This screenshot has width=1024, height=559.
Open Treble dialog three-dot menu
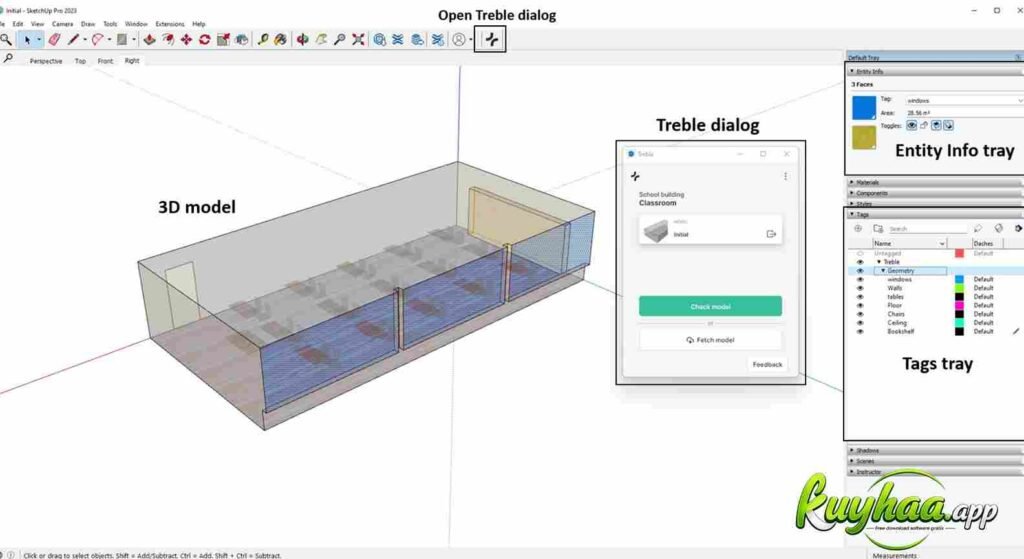(x=786, y=176)
